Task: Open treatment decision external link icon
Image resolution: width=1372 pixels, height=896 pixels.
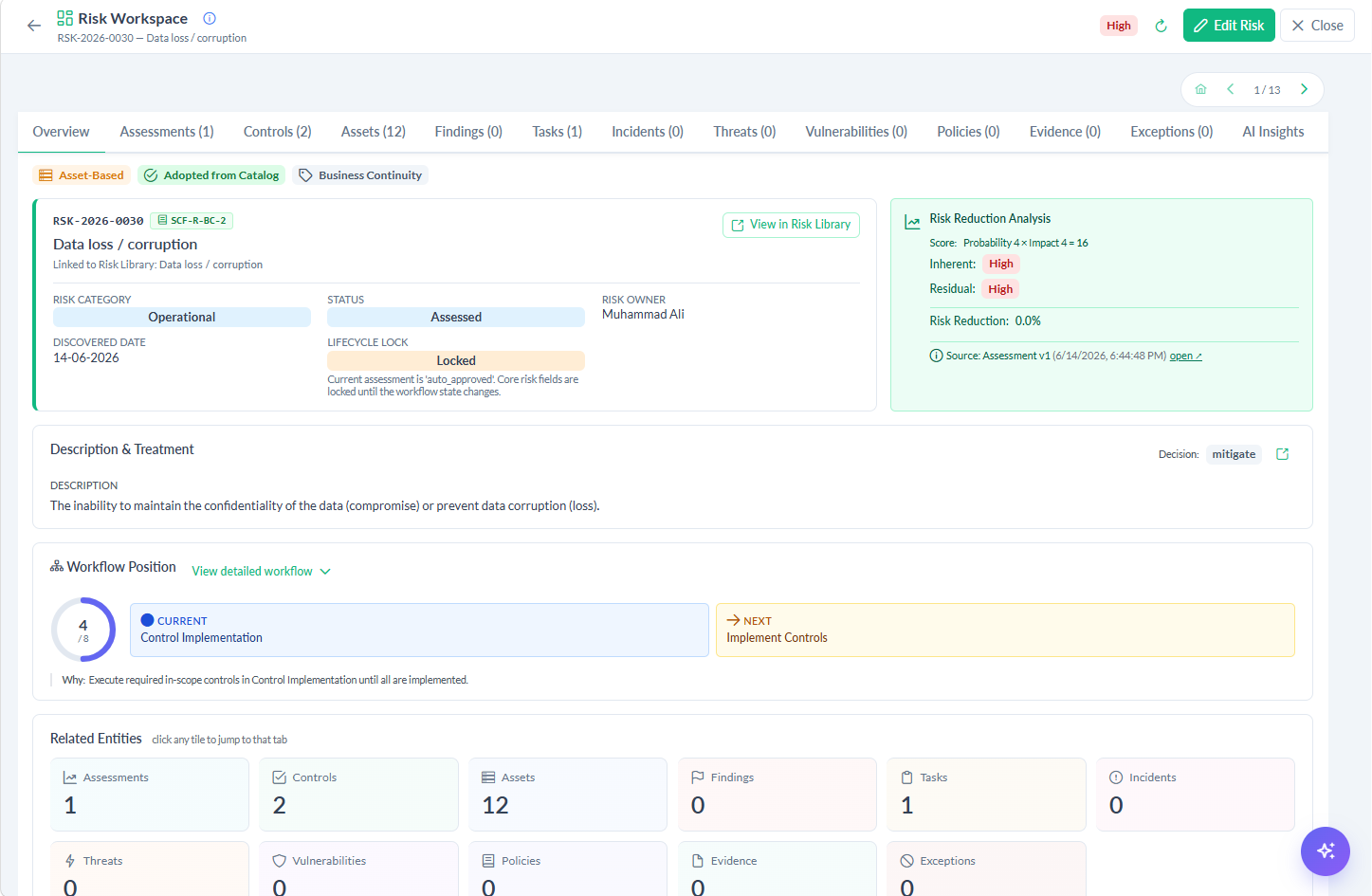Action: 1283,454
